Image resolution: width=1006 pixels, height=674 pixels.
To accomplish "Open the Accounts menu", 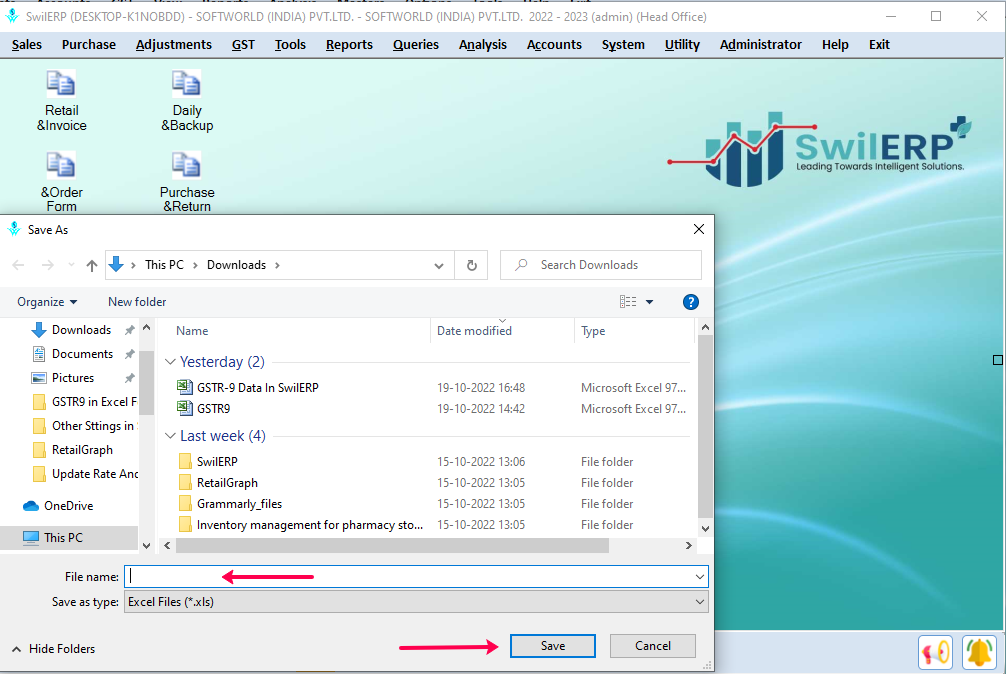I will (x=554, y=45).
